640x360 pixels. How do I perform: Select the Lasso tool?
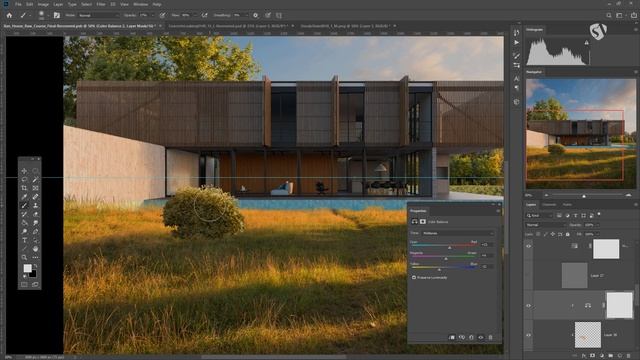24,179
